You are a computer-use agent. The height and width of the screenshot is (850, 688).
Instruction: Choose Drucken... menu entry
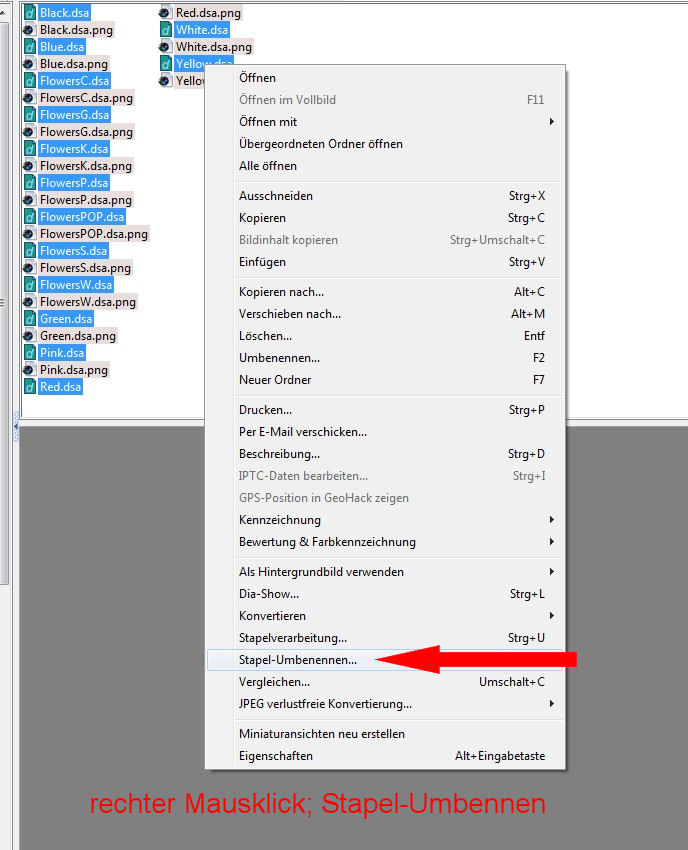coord(385,410)
